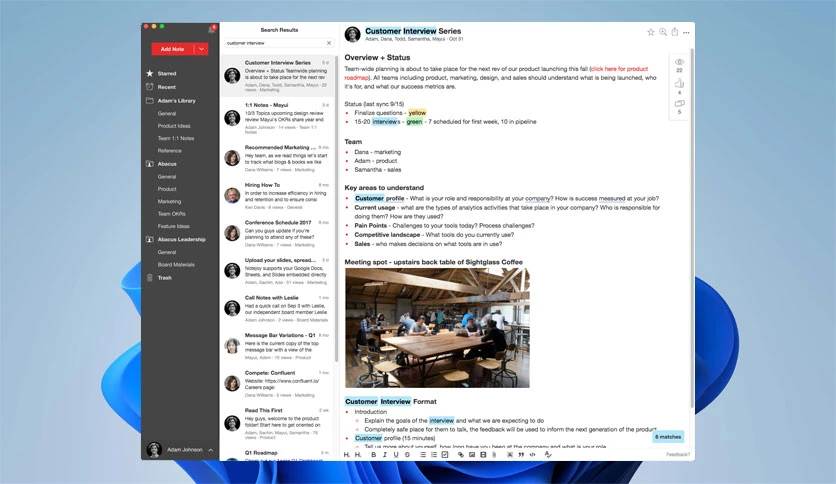Toggle underline formatting
This screenshot has width=836, height=484.
[396, 455]
